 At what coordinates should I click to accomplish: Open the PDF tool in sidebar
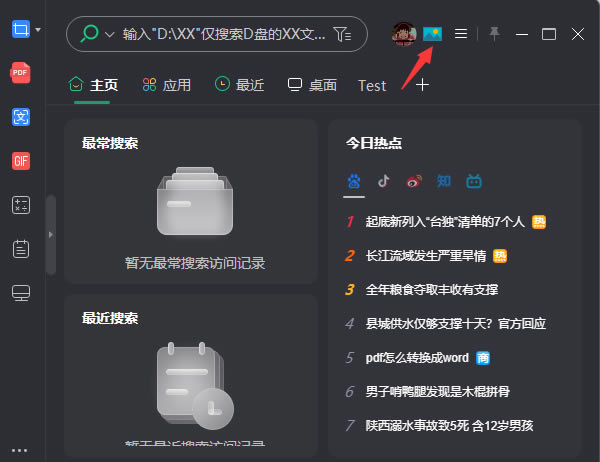tap(20, 73)
